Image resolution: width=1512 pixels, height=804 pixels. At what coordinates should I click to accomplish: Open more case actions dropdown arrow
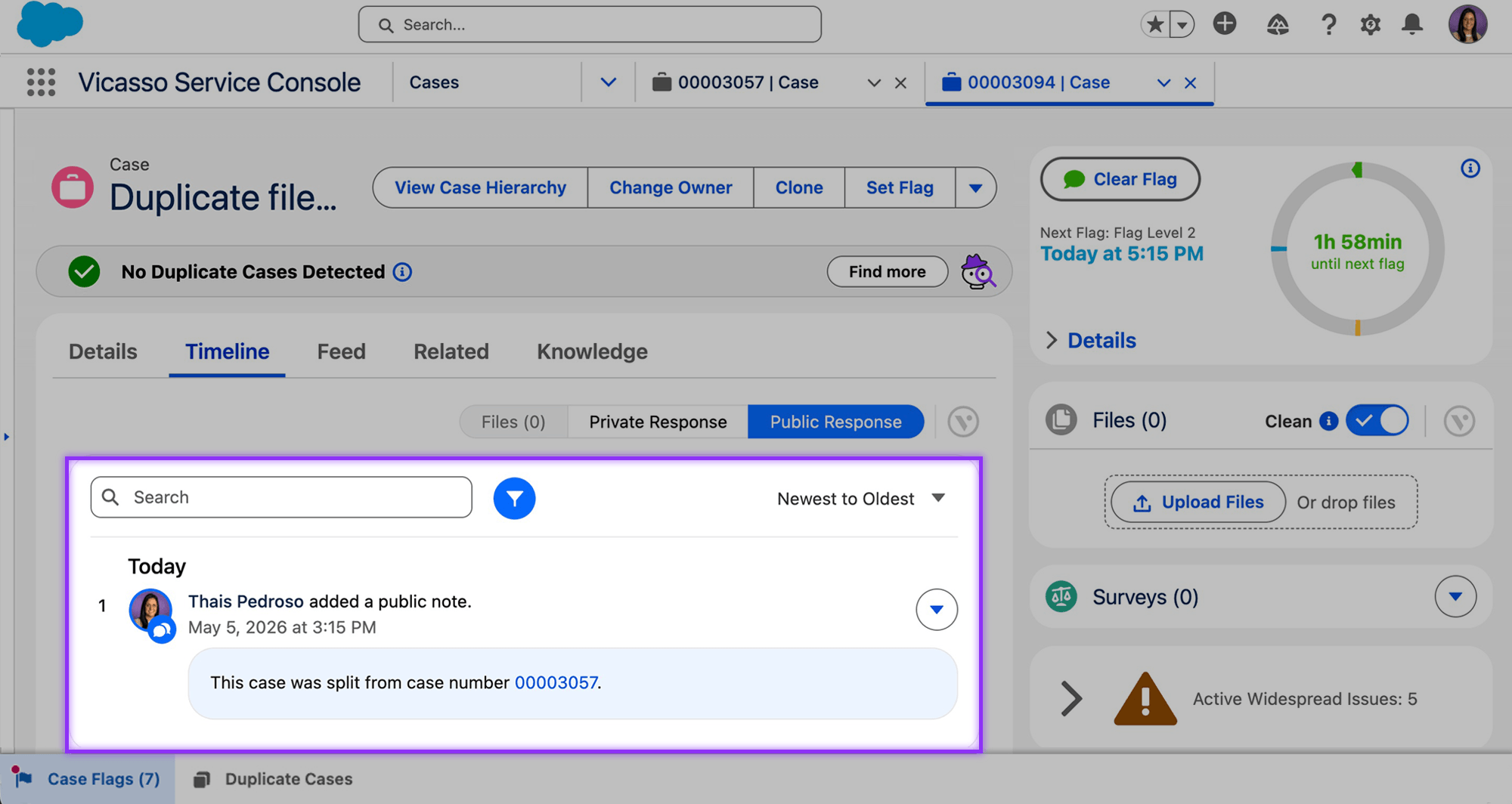pos(975,187)
